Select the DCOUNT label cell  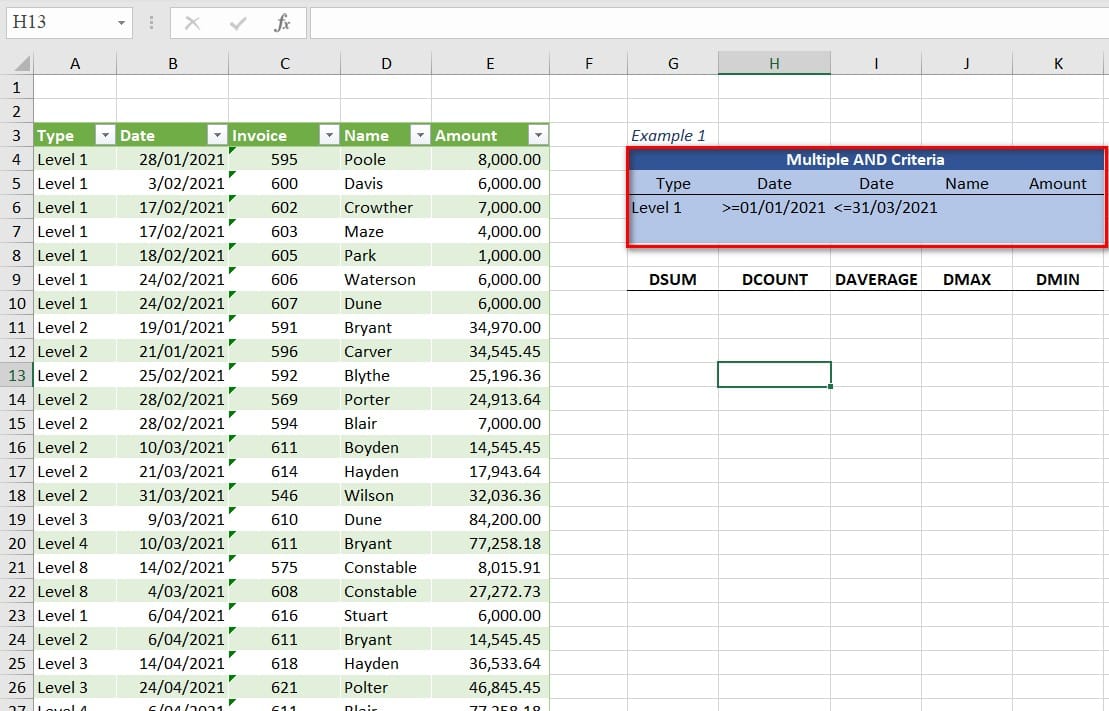(774, 279)
